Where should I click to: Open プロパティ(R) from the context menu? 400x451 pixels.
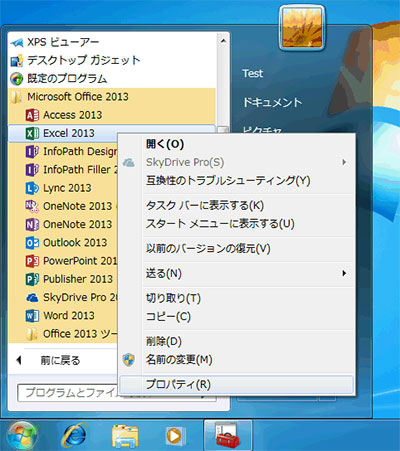coord(236,385)
